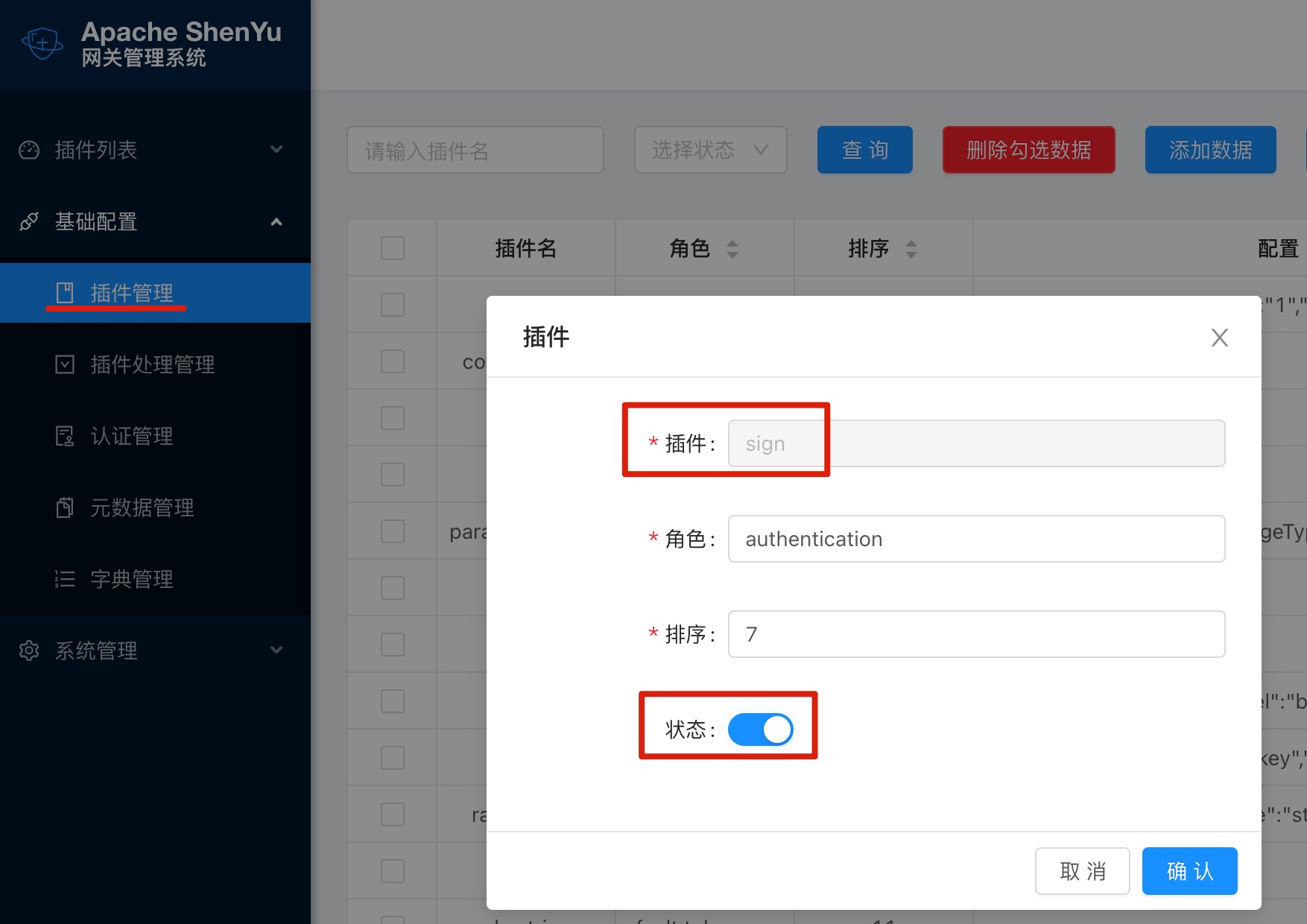Click the 请输入插件名 search field
1307x924 pixels.
coord(475,150)
